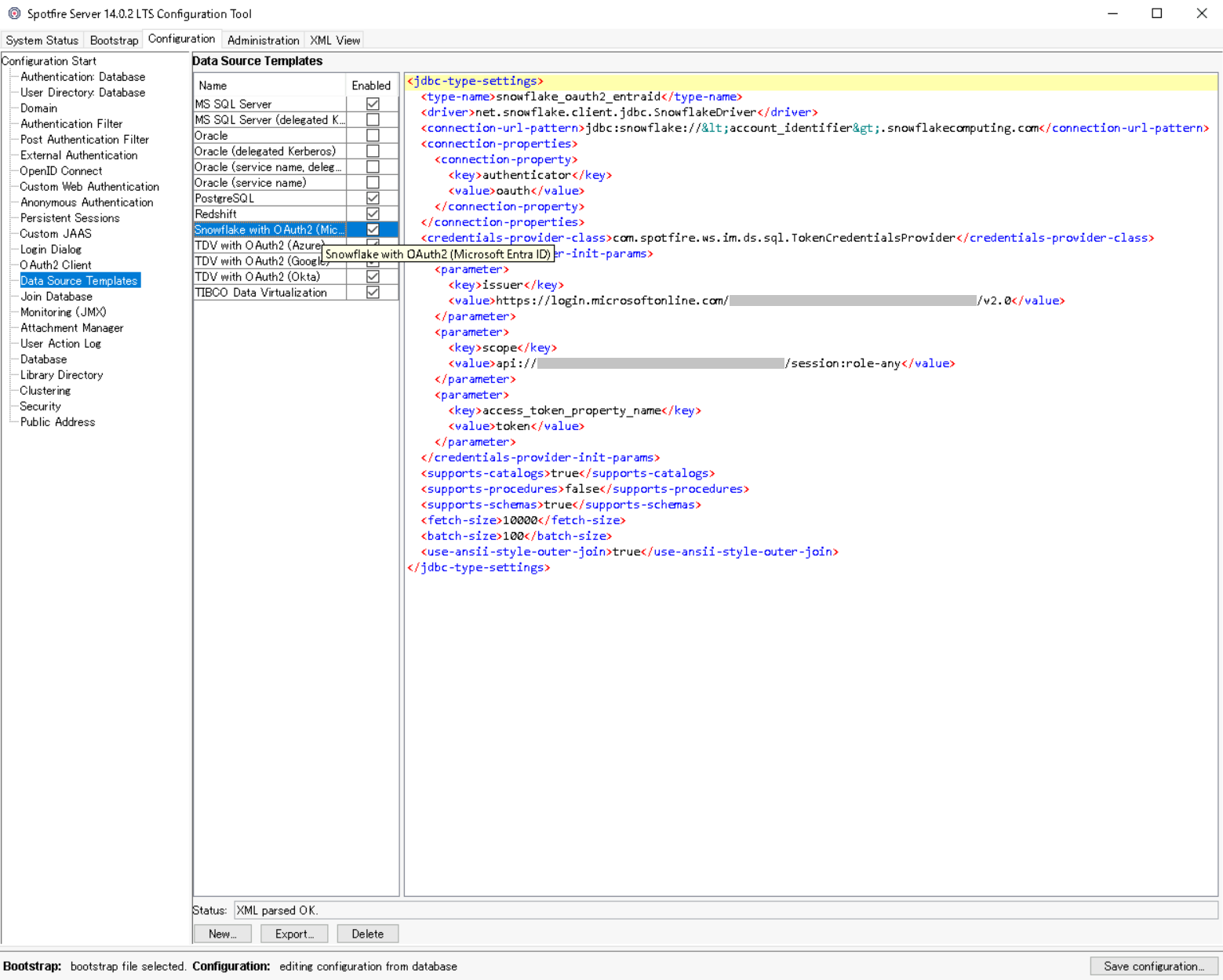Viewport: 1223px width, 980px height.
Task: Open Public Address settings
Action: (x=57, y=422)
